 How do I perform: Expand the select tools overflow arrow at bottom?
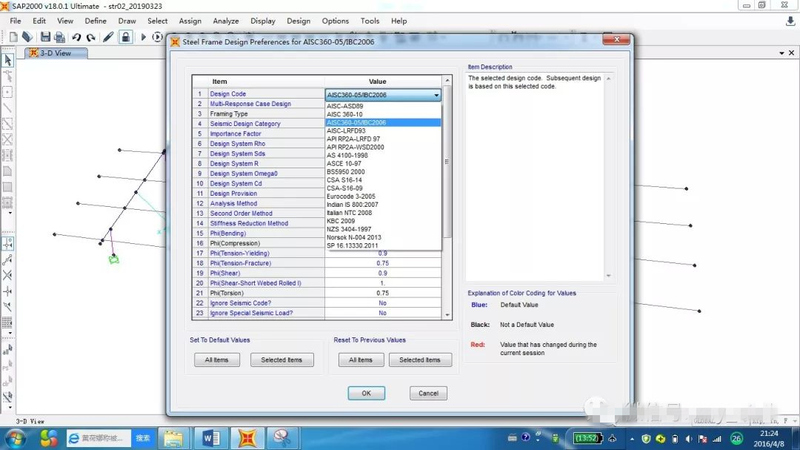10,407
